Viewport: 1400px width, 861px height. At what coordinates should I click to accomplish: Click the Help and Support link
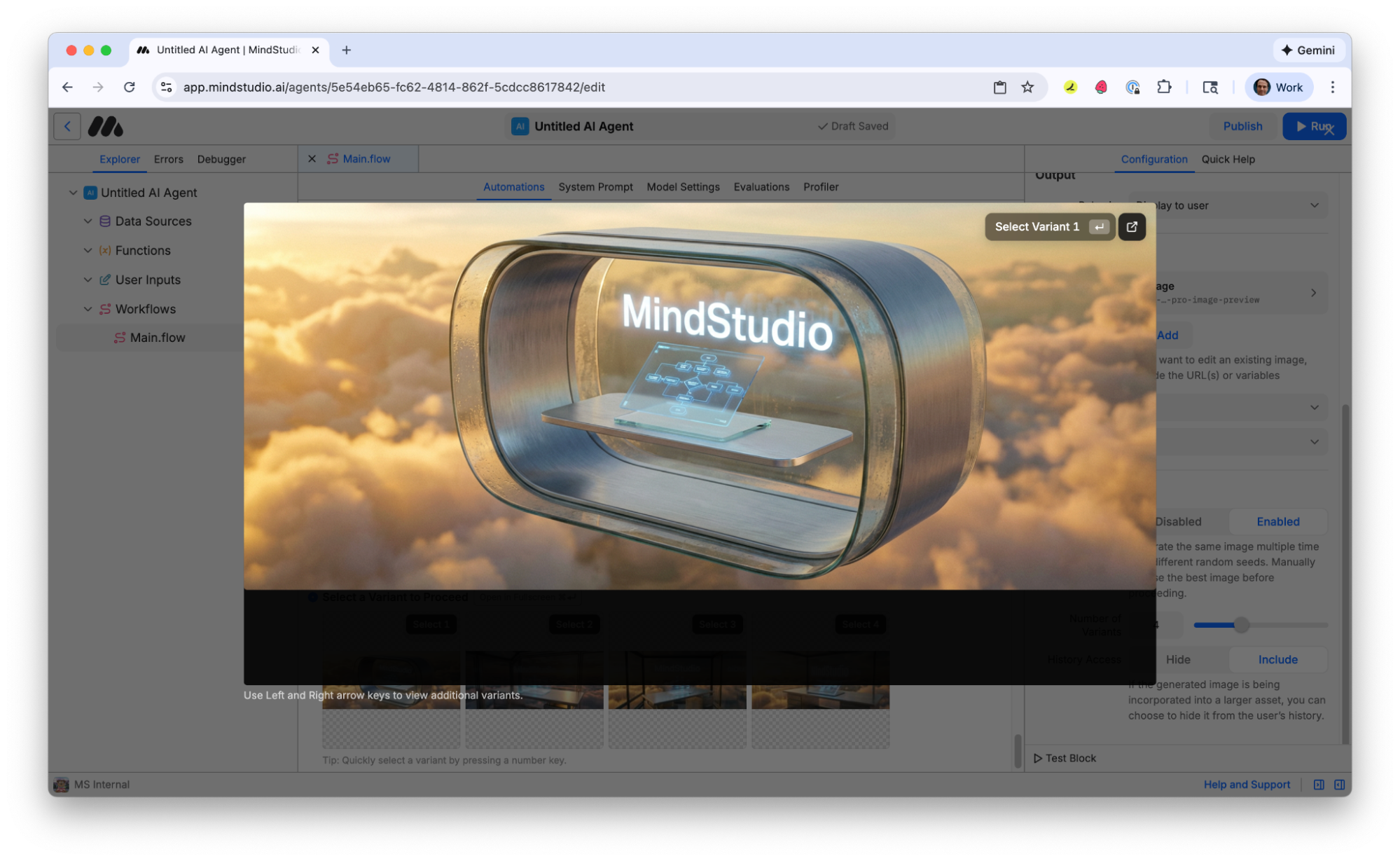pyautogui.click(x=1247, y=784)
